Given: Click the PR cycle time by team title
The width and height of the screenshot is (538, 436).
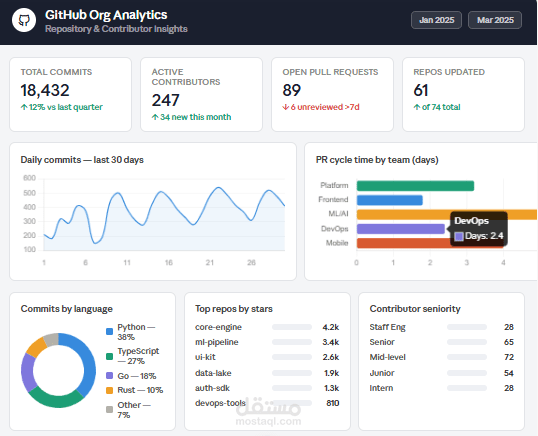Looking at the screenshot, I should tap(377, 160).
